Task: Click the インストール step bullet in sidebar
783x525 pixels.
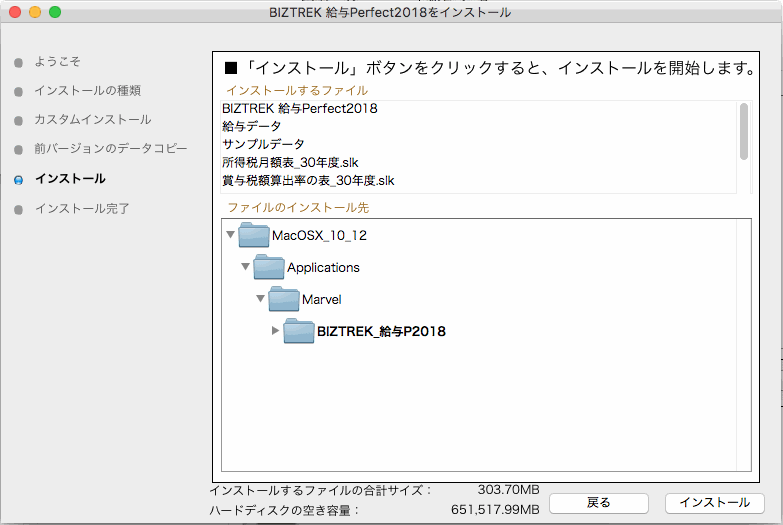Action: (18, 180)
